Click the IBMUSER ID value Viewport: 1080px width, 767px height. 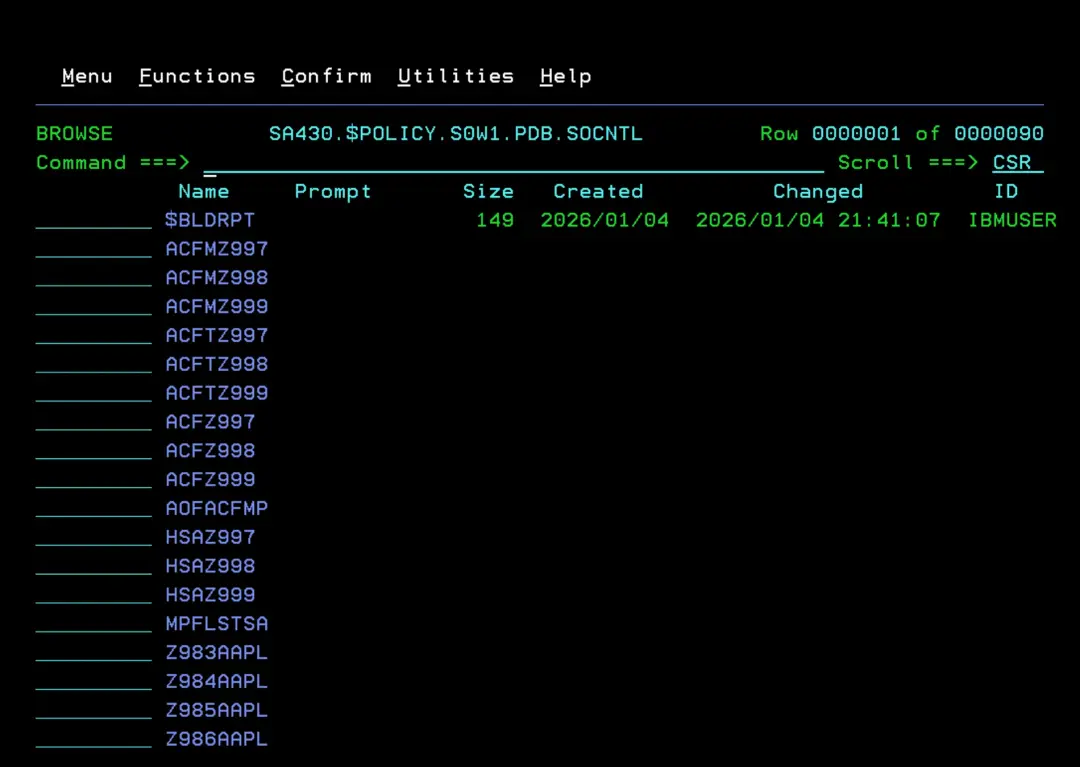(x=1012, y=220)
